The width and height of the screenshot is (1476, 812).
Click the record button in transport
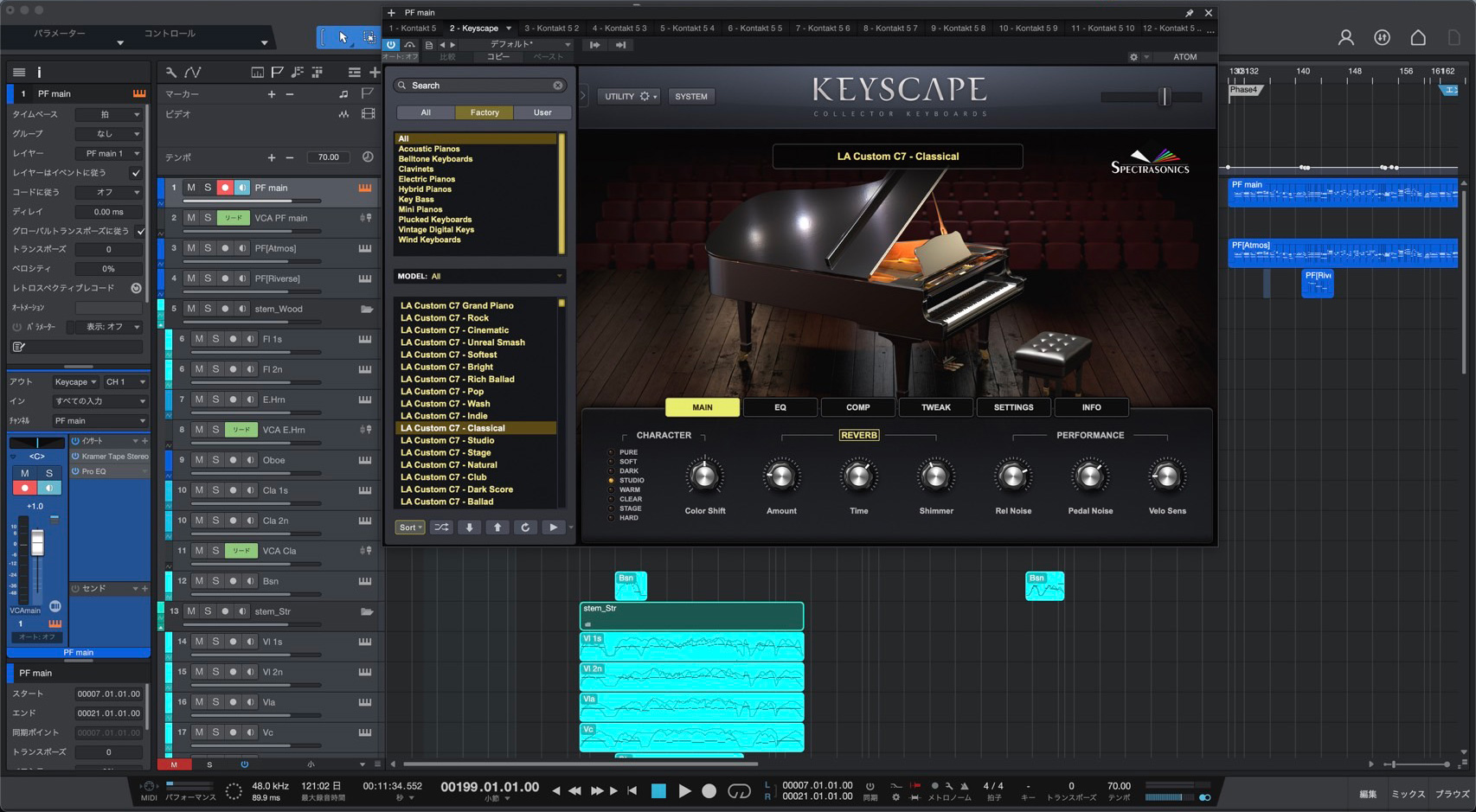click(709, 790)
